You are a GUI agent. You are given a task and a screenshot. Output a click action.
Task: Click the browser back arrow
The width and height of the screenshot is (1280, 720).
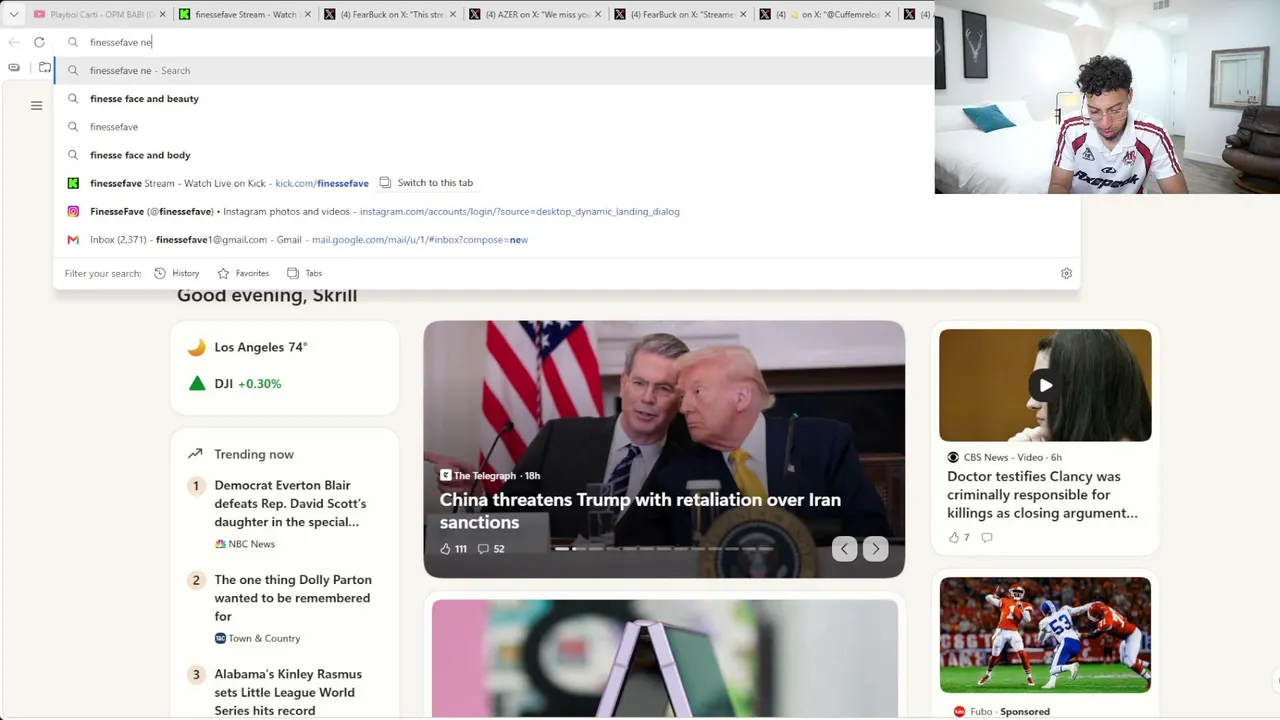pyautogui.click(x=14, y=42)
